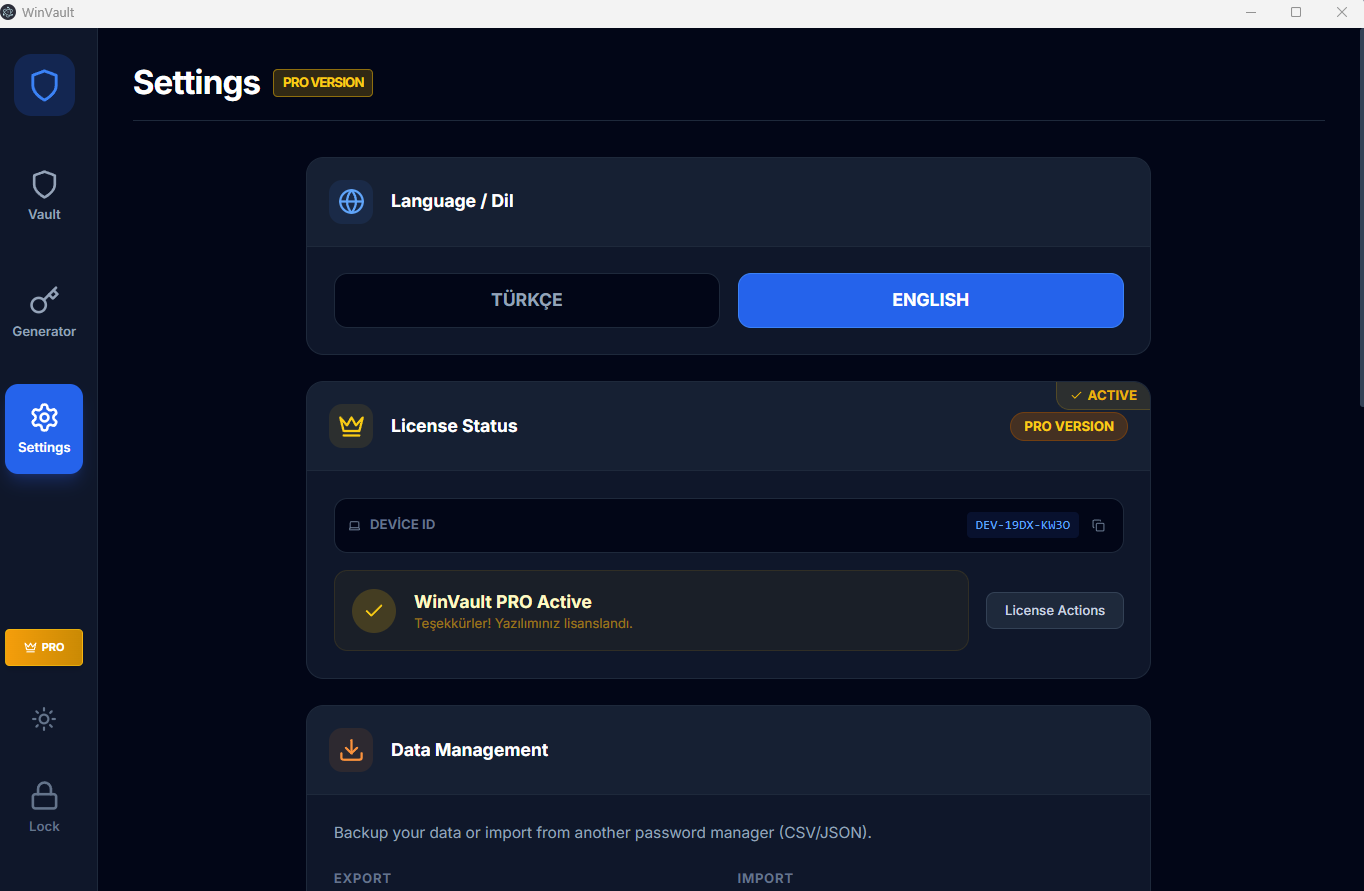Open the Vault section in sidebar
Viewport: 1364px width, 891px height.
tap(44, 196)
